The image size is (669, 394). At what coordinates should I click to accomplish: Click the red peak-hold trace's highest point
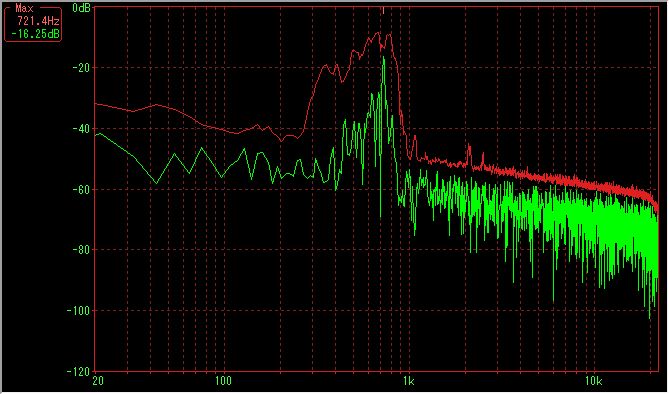(378, 32)
